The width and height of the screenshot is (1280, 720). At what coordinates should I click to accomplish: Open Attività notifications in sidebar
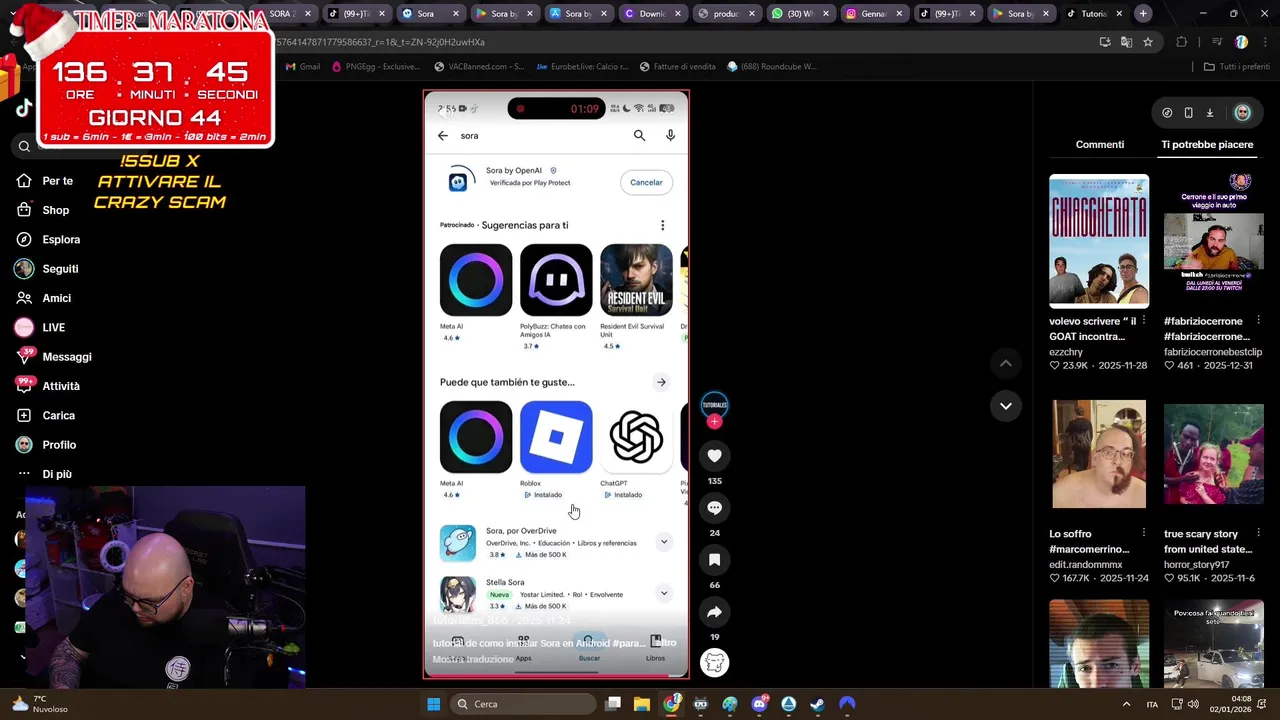pyautogui.click(x=48, y=386)
